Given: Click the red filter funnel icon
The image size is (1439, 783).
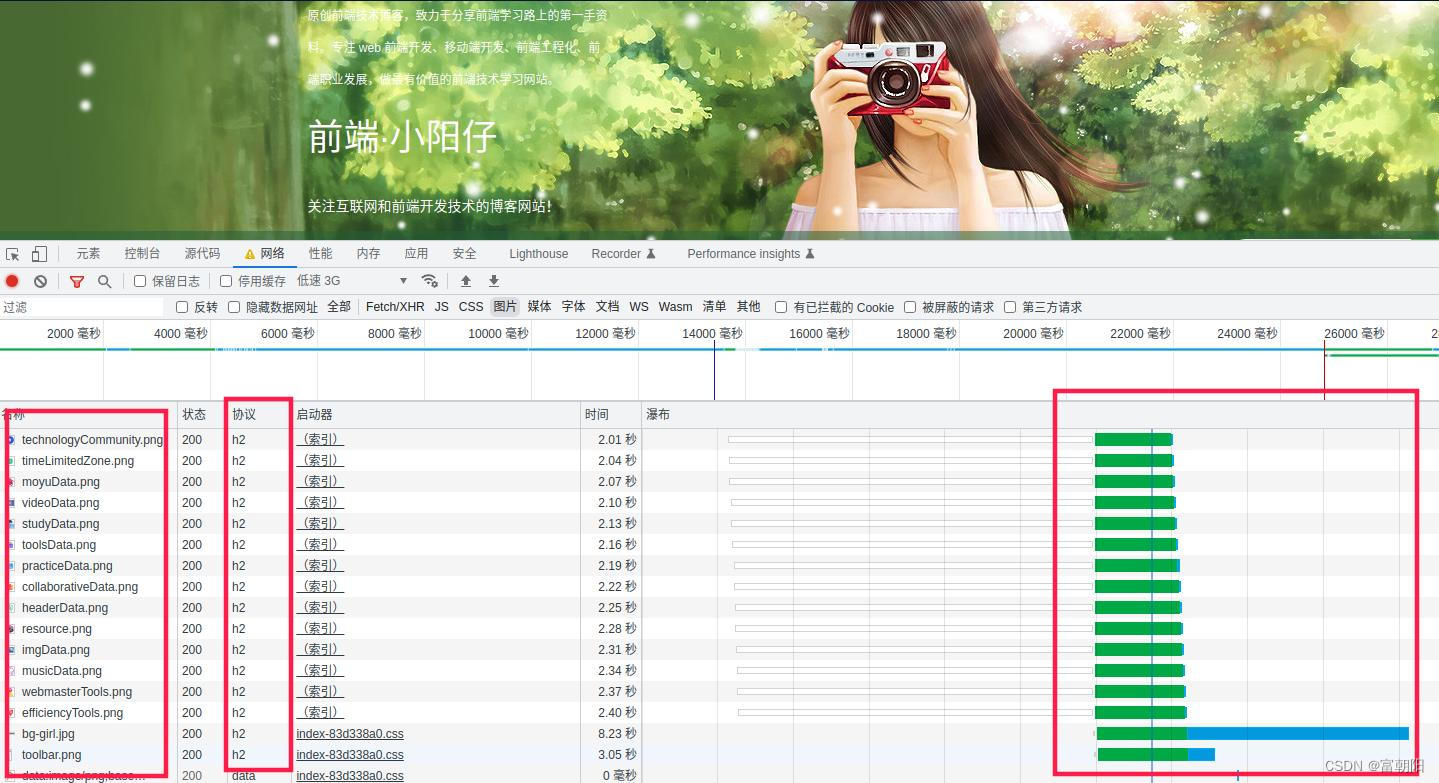Looking at the screenshot, I should click(x=76, y=281).
